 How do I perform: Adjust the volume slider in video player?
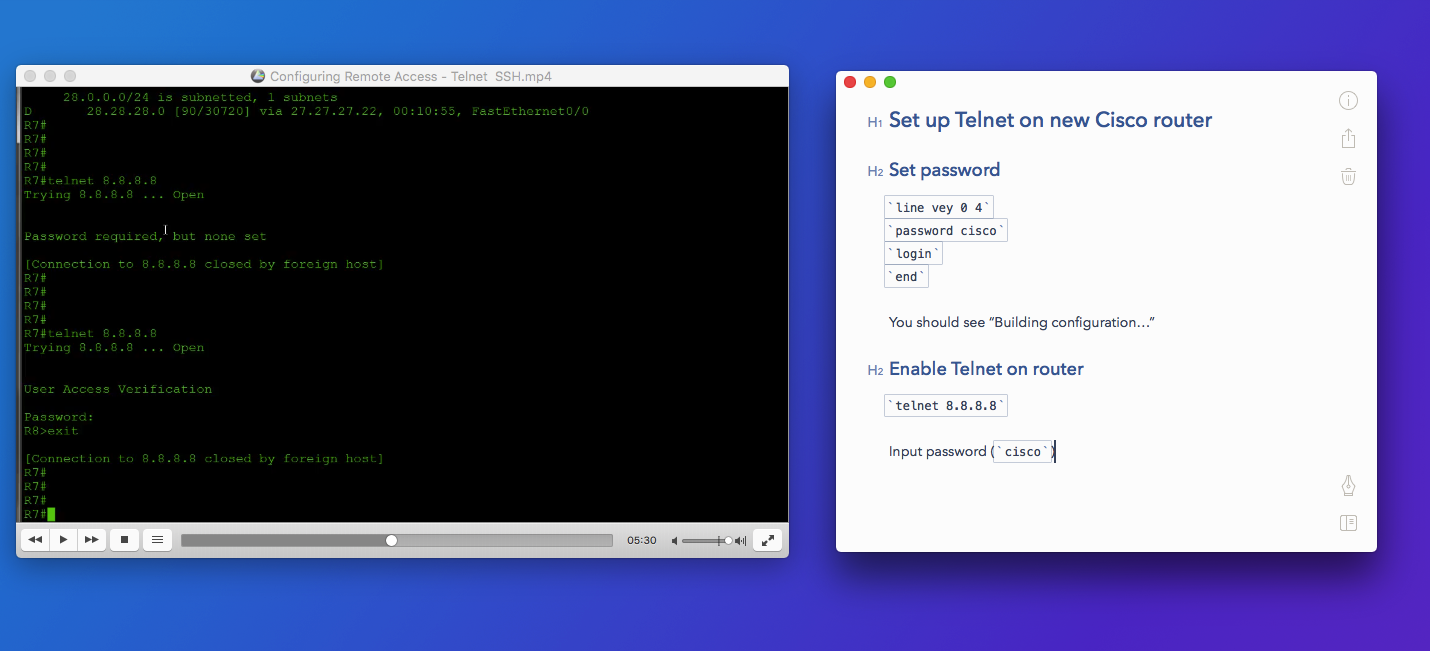[707, 540]
